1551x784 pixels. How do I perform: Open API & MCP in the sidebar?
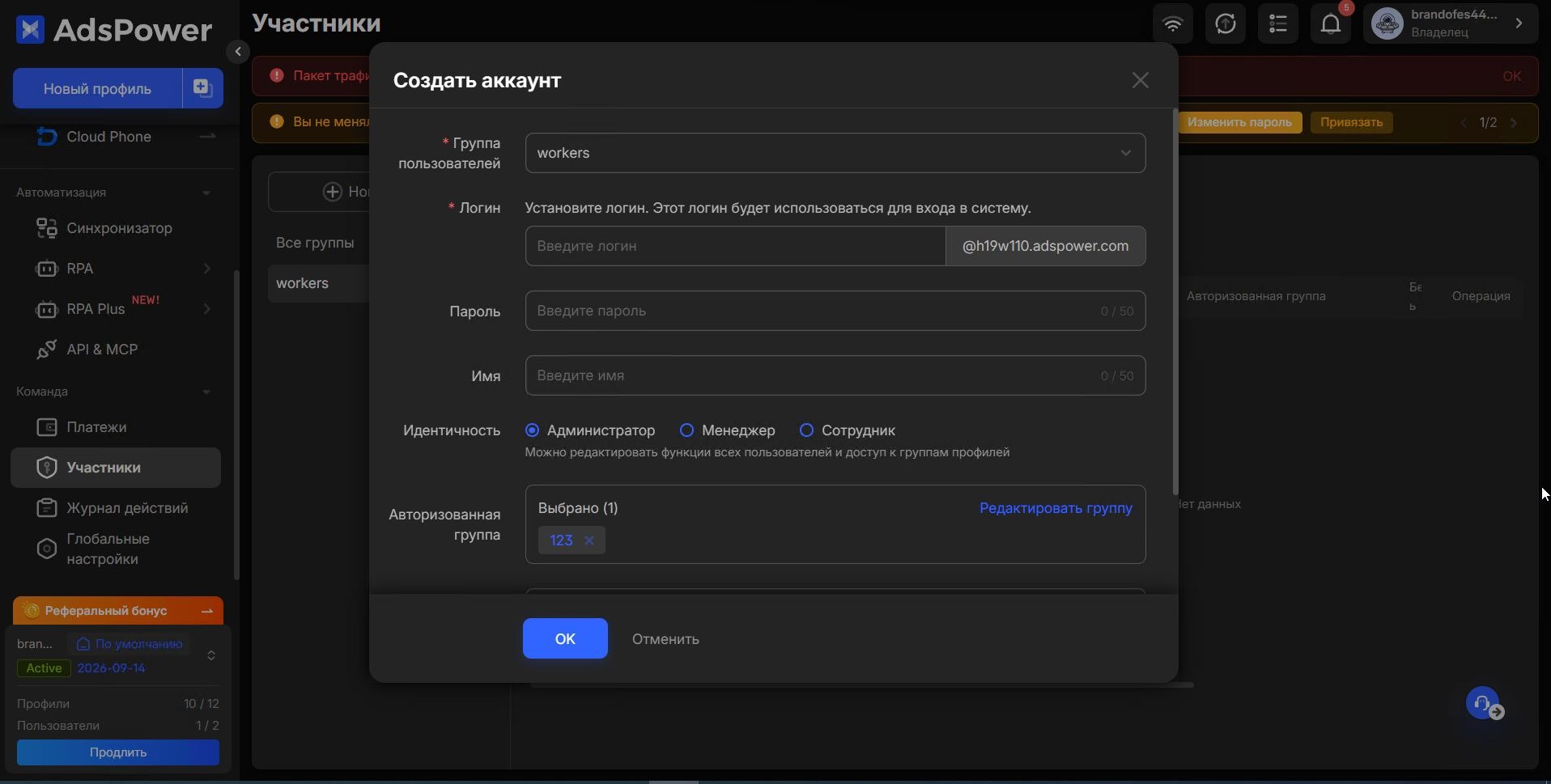pyautogui.click(x=116, y=350)
